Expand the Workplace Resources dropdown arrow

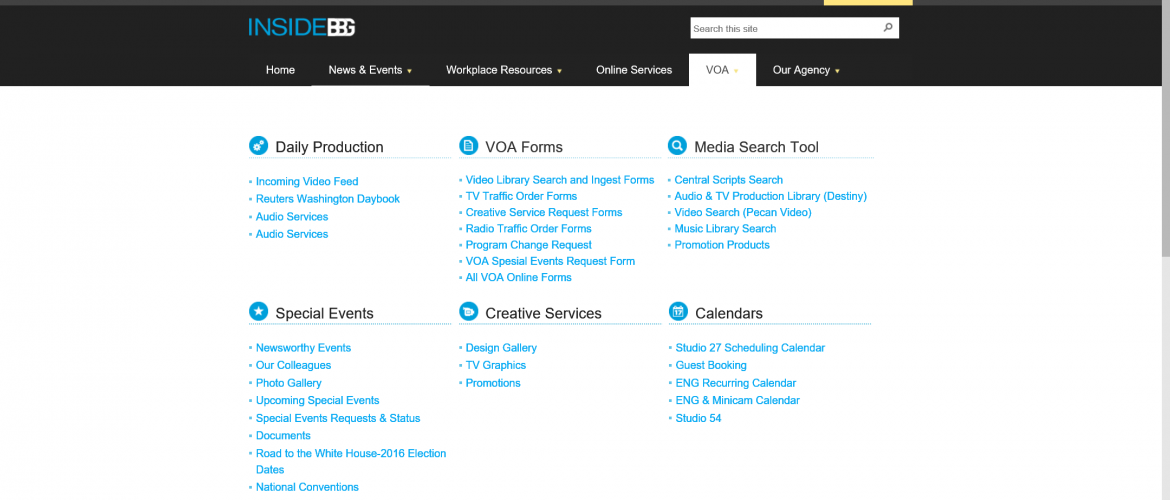(x=559, y=71)
